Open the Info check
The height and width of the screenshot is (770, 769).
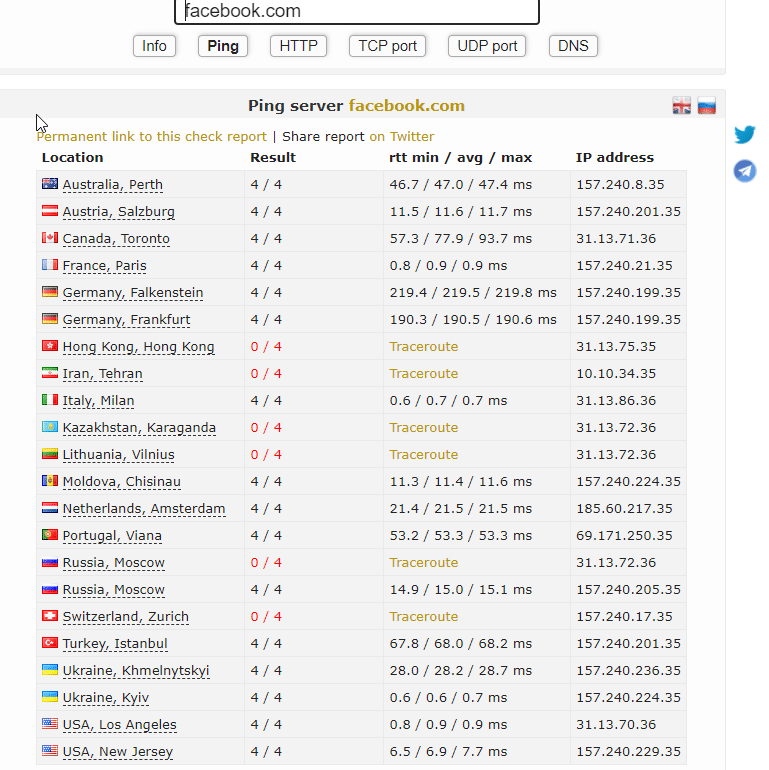(x=154, y=46)
